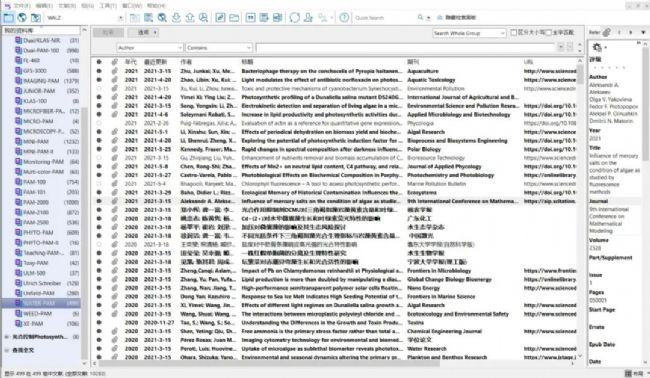Switch to Local Library mode icon
650x378 pixels.
[x=9, y=17]
